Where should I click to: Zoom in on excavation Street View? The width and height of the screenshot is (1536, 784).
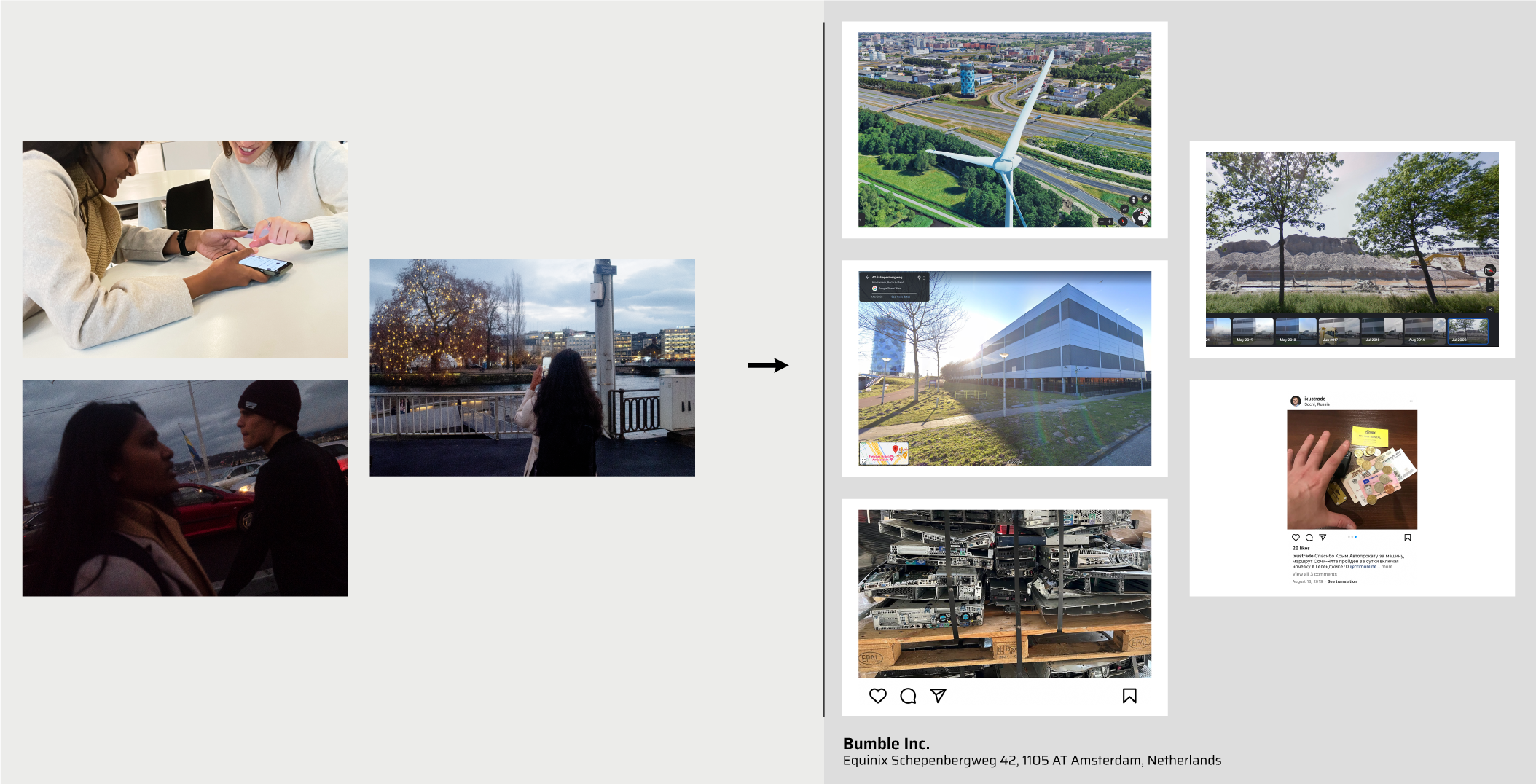point(1489,281)
